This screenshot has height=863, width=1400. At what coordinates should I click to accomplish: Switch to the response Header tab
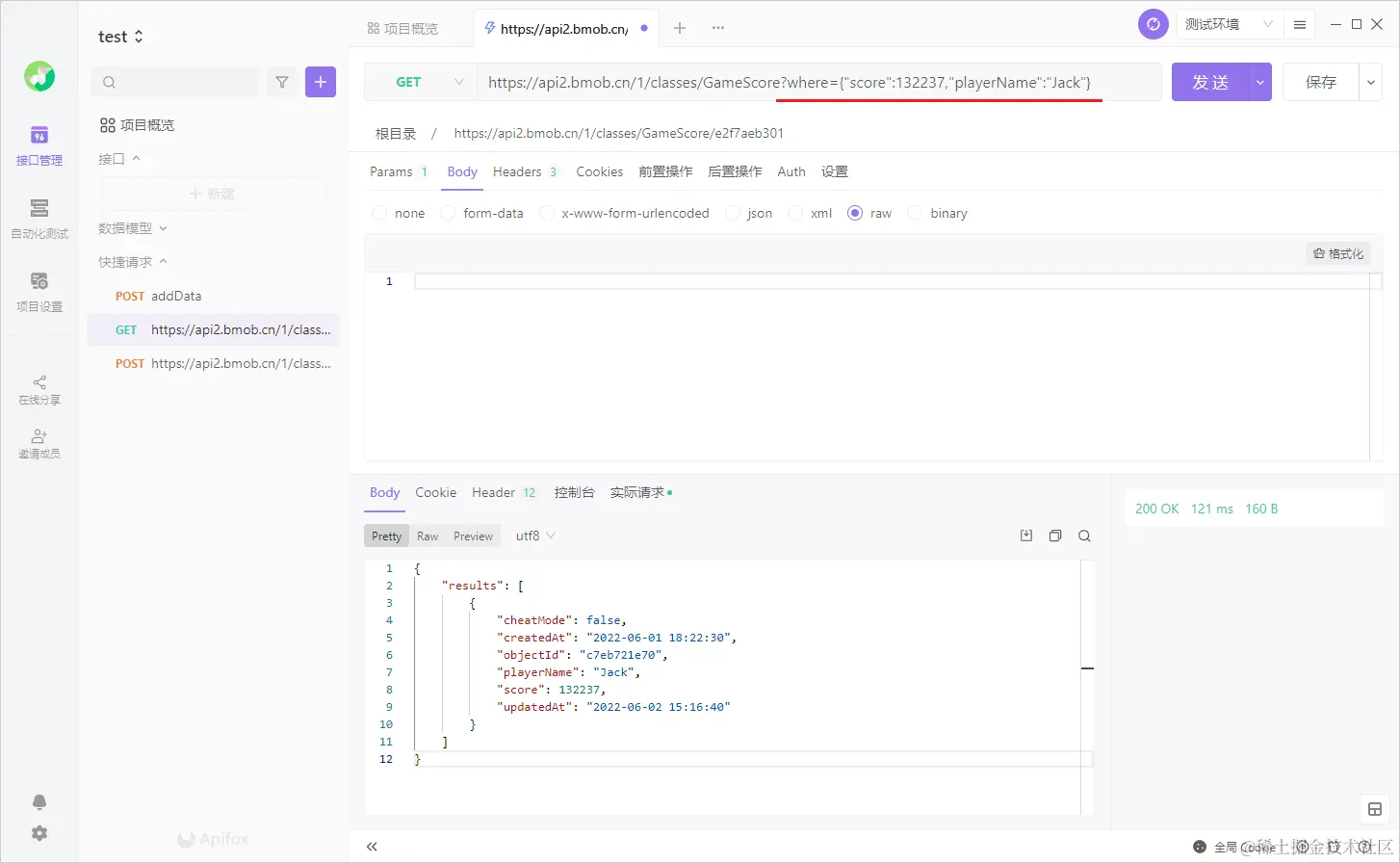505,492
